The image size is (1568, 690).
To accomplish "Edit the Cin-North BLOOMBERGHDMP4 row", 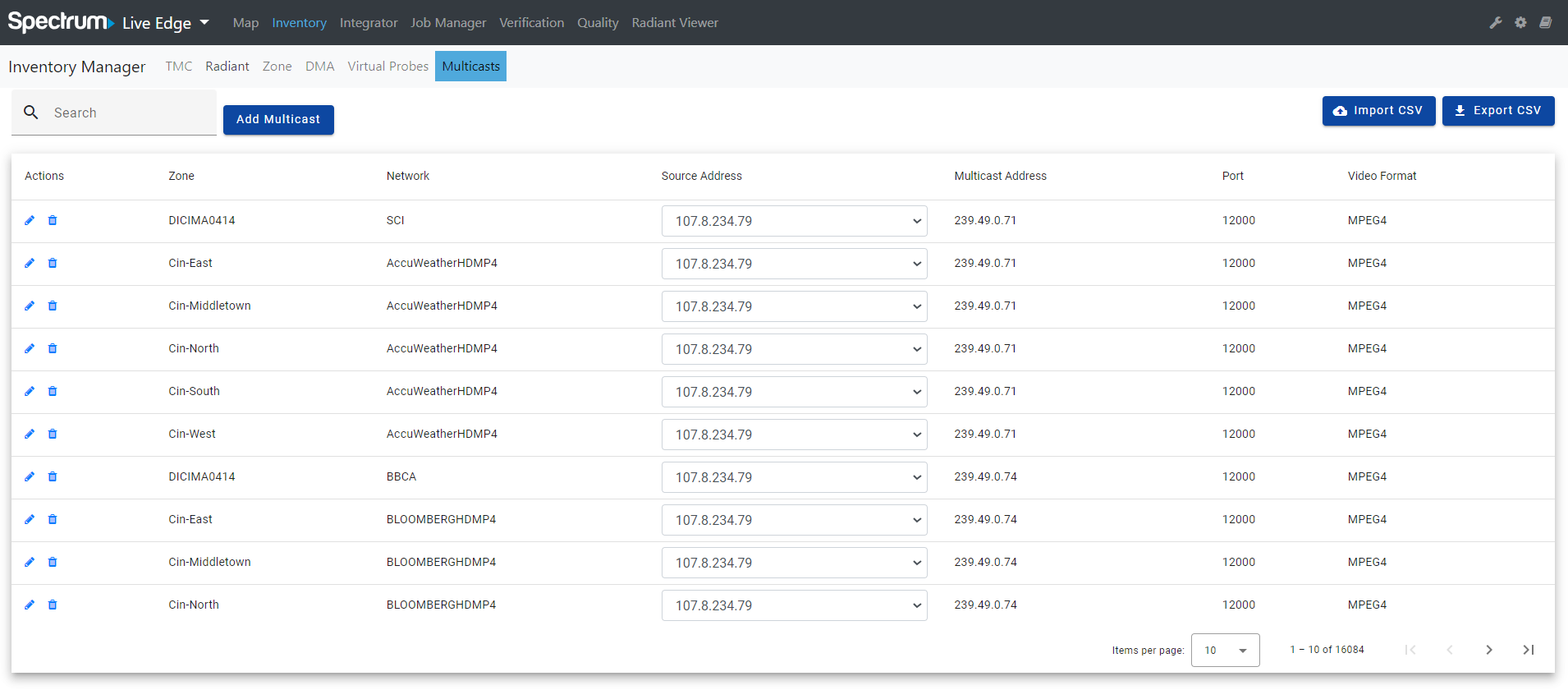I will tap(30, 605).
